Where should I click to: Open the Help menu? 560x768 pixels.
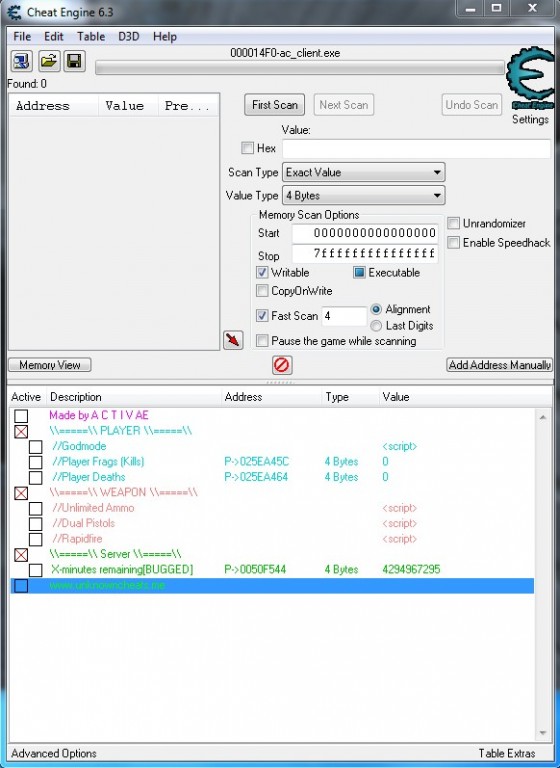point(165,37)
